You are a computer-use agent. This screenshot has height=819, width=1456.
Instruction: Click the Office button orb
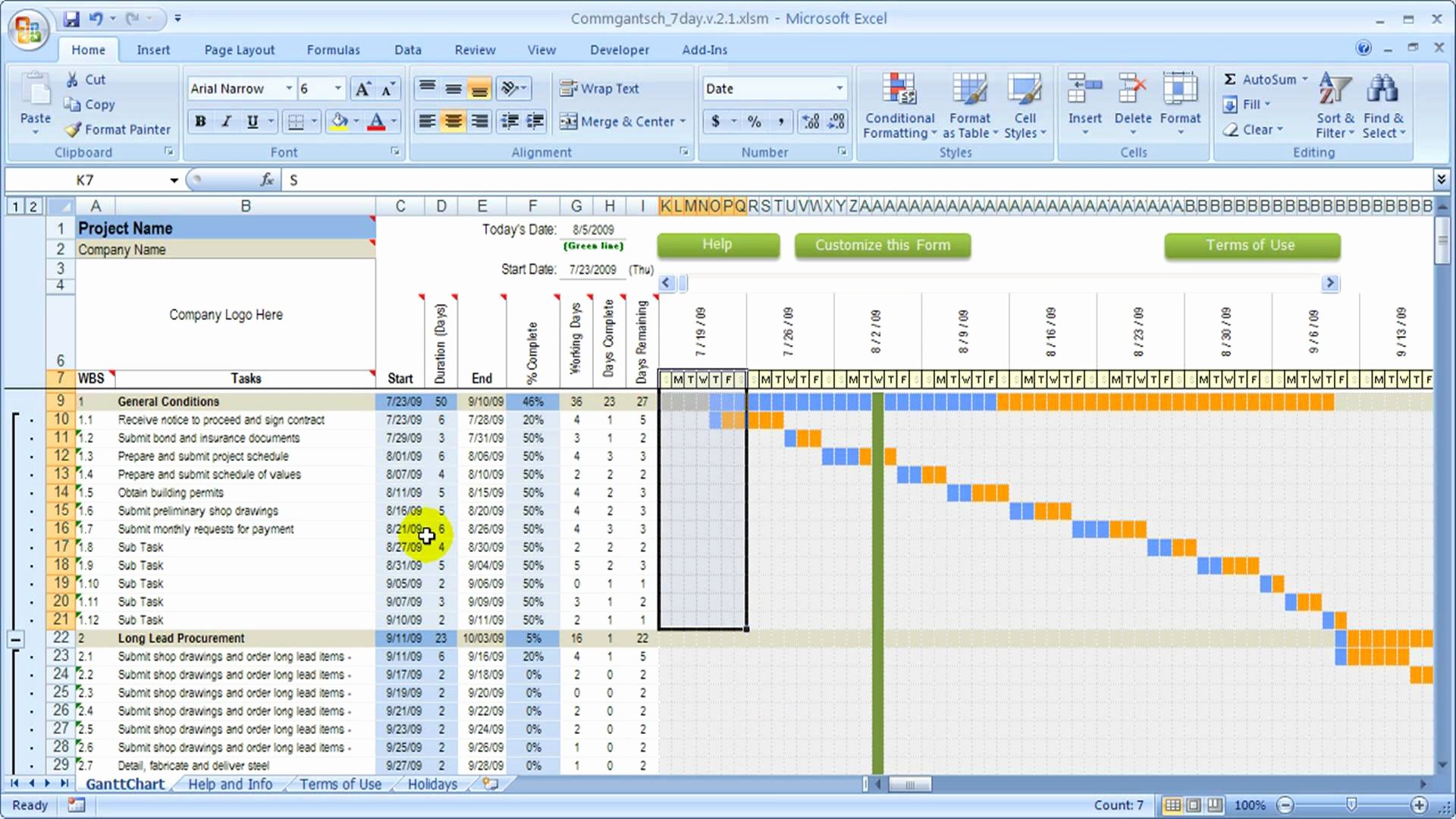click(x=28, y=30)
